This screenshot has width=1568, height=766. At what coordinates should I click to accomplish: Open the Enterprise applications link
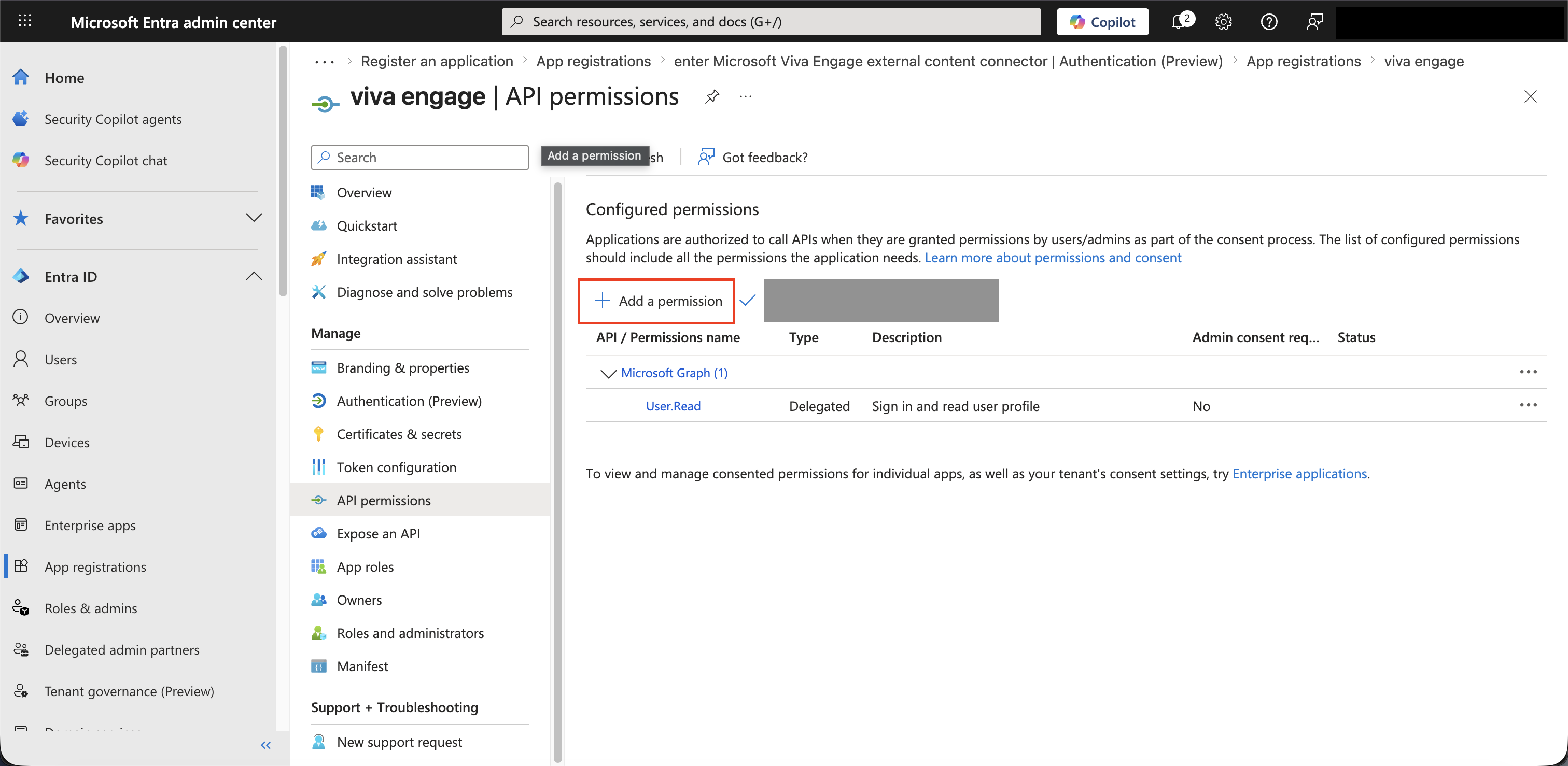1299,473
